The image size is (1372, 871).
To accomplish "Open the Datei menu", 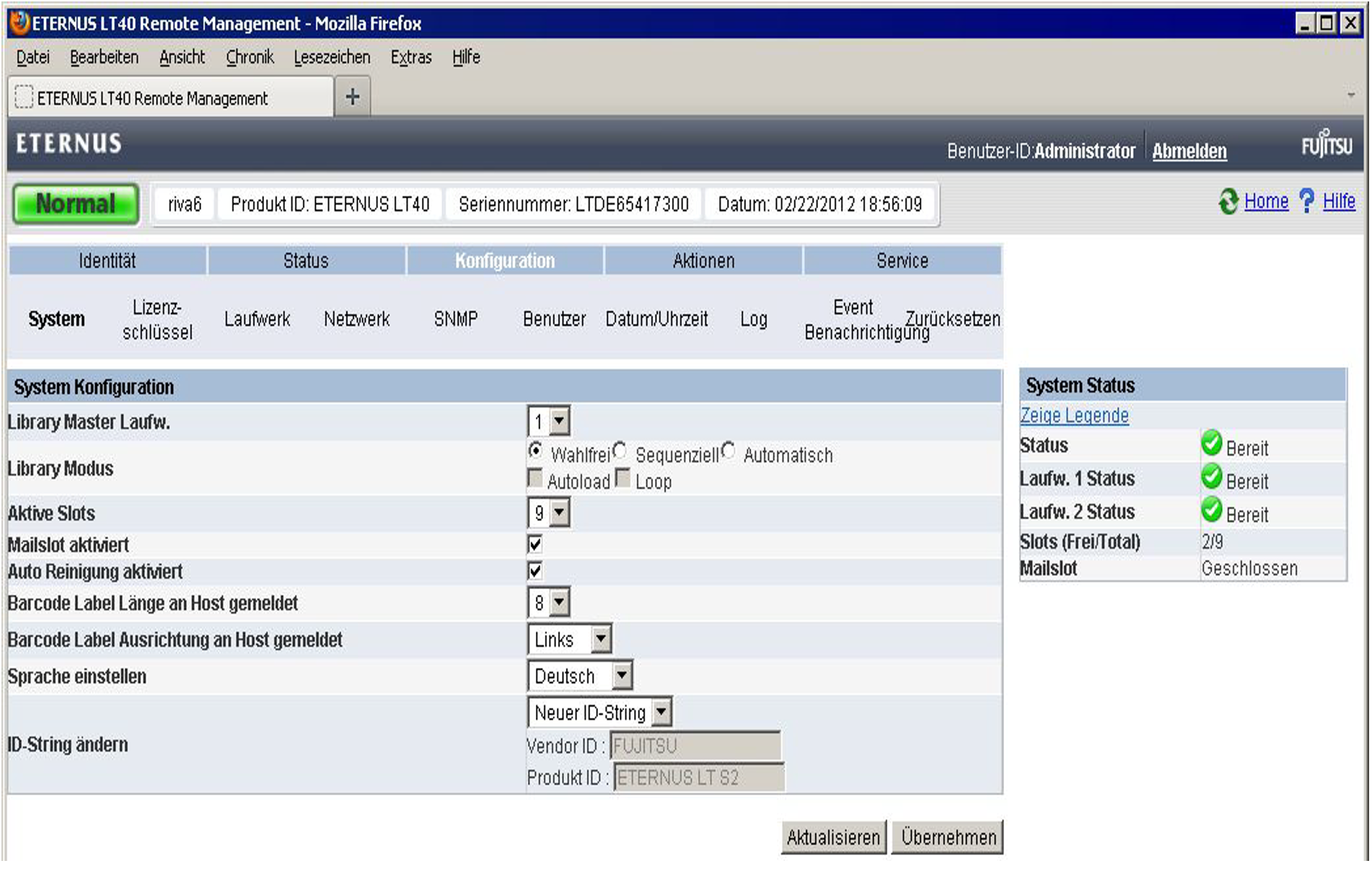I will pos(33,57).
